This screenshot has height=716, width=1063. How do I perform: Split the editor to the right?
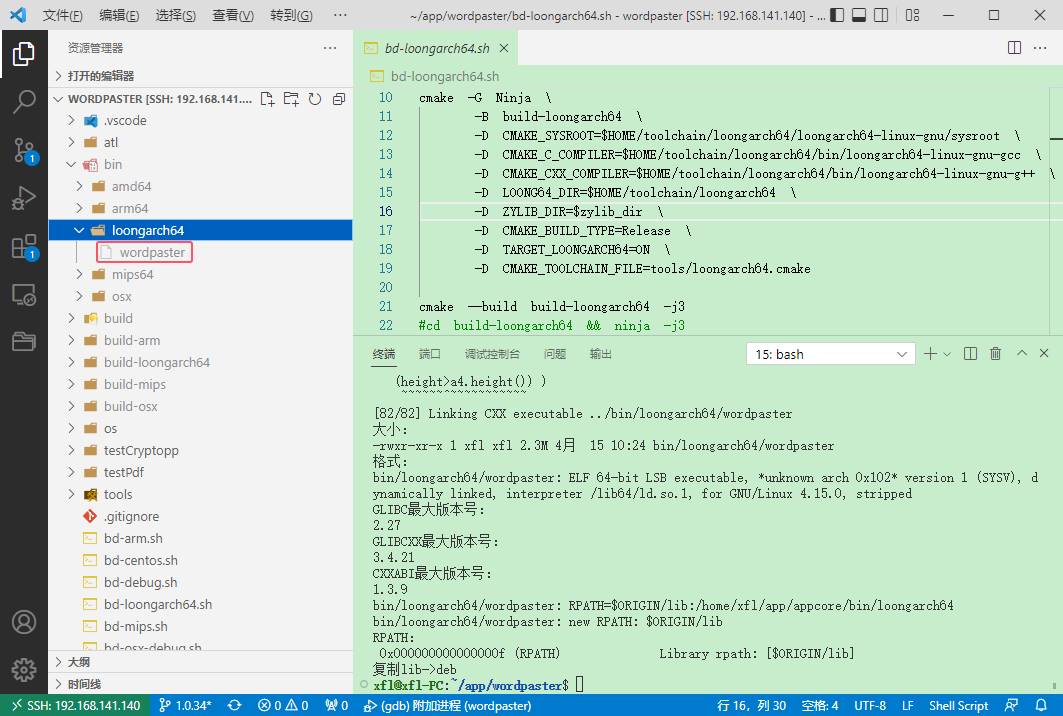1014,48
